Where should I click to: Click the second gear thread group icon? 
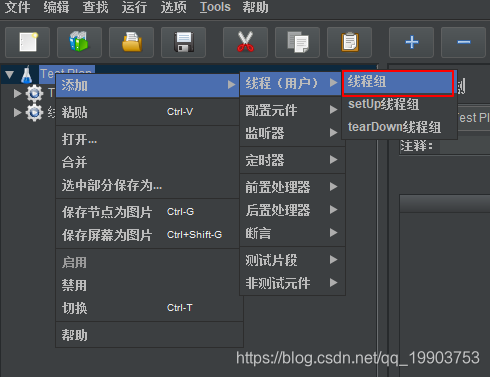click(x=34, y=113)
